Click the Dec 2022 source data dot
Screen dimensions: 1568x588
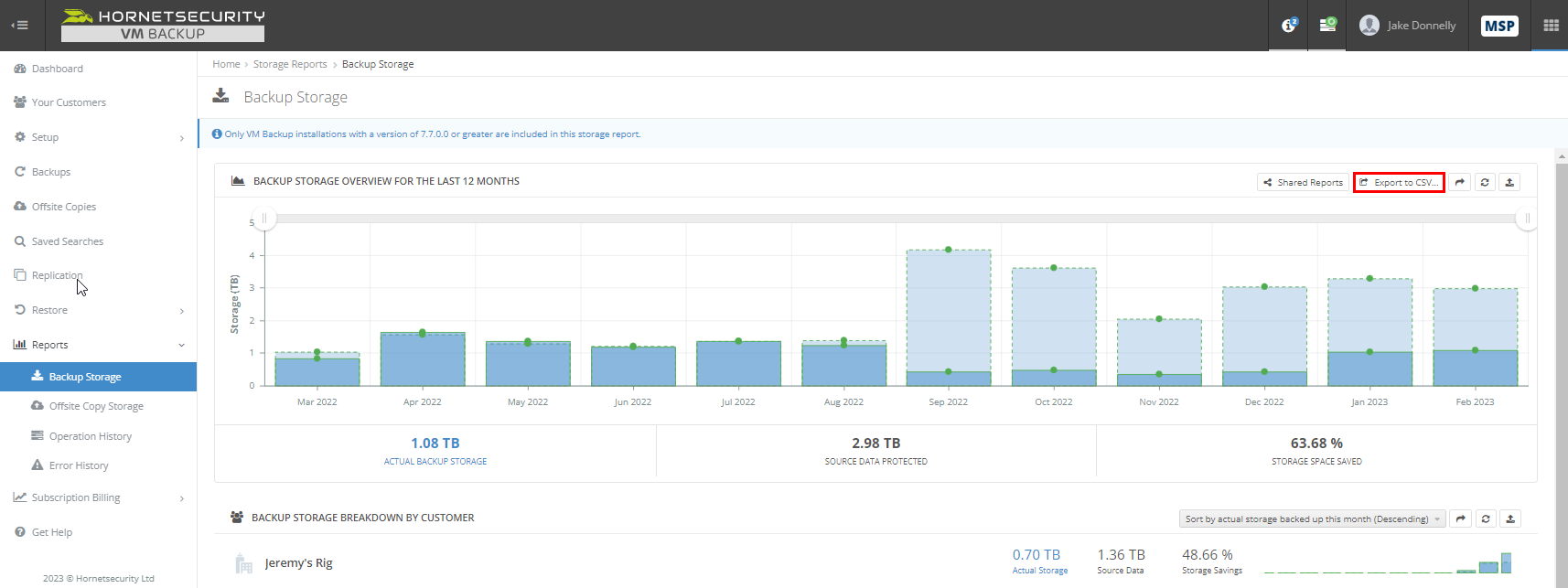point(1264,286)
